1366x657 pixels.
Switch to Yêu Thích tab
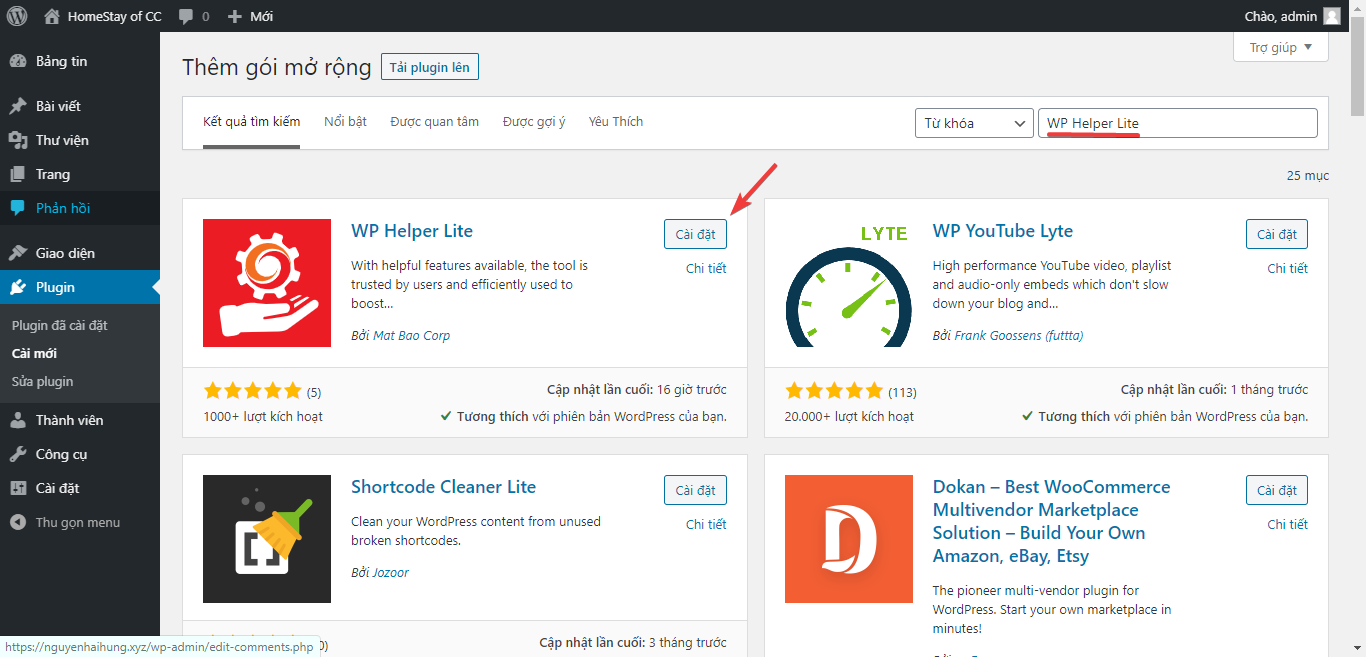[616, 122]
